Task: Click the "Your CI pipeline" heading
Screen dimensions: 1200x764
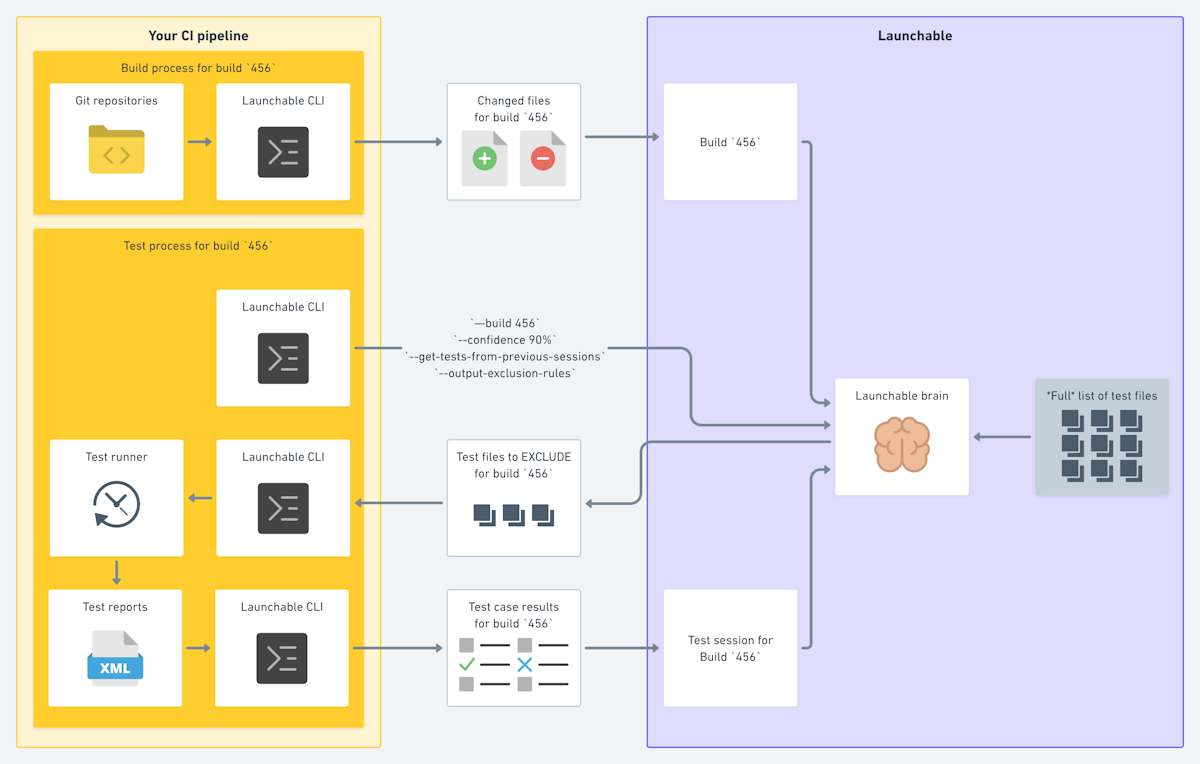Action: 198,35
